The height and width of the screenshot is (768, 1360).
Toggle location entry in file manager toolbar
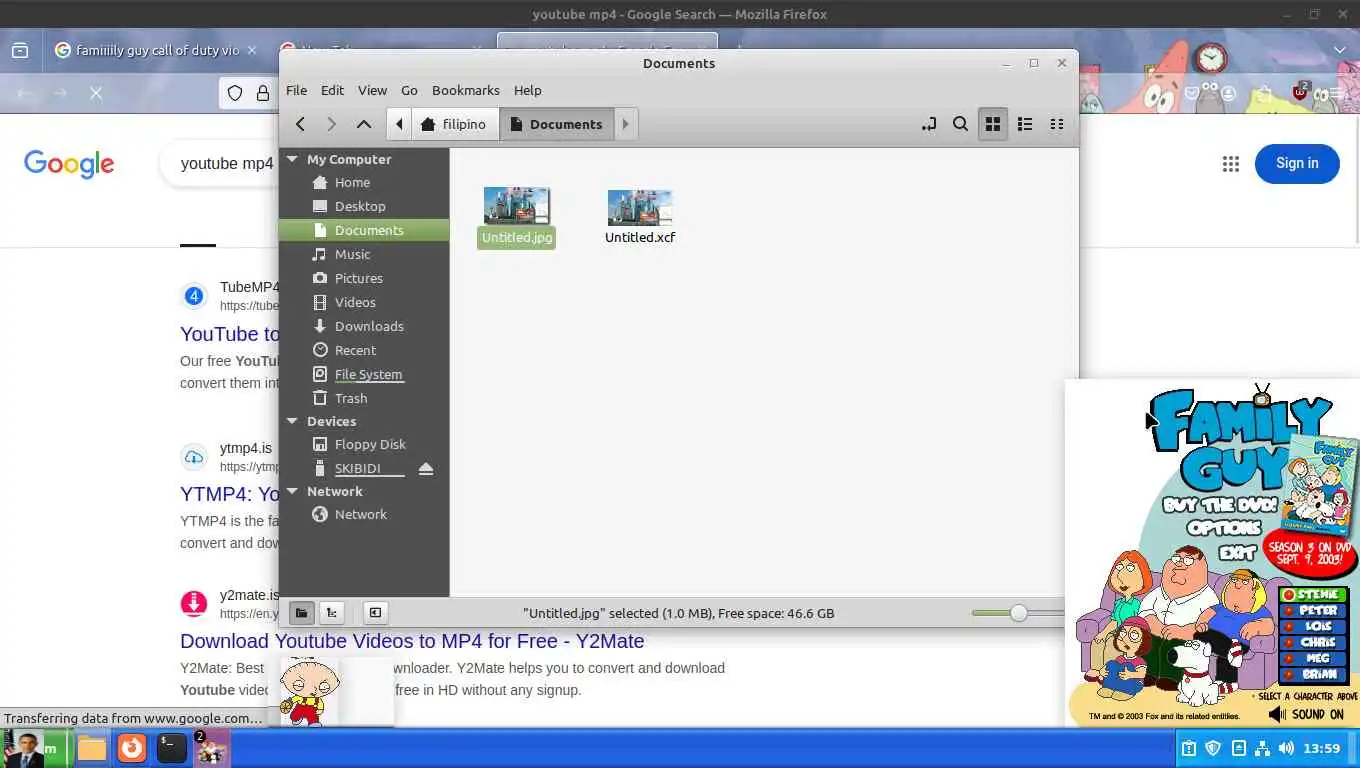929,124
